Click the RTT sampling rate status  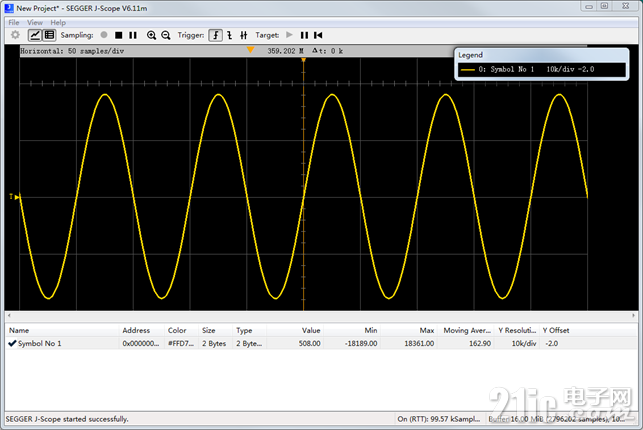click(439, 419)
